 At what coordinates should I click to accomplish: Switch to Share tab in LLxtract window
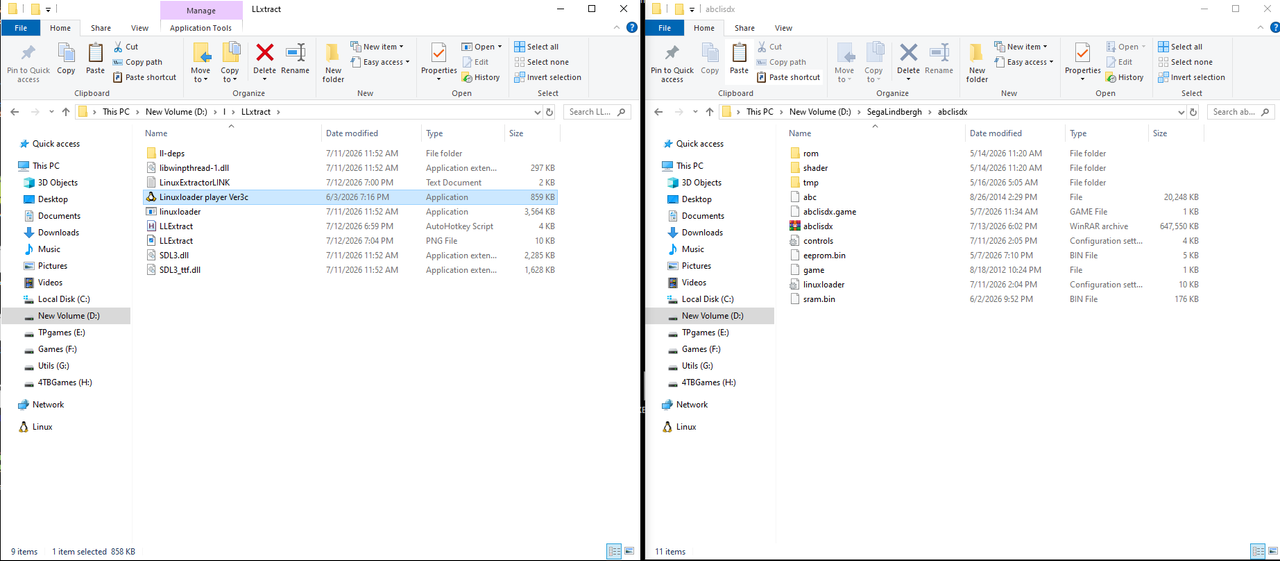click(101, 28)
